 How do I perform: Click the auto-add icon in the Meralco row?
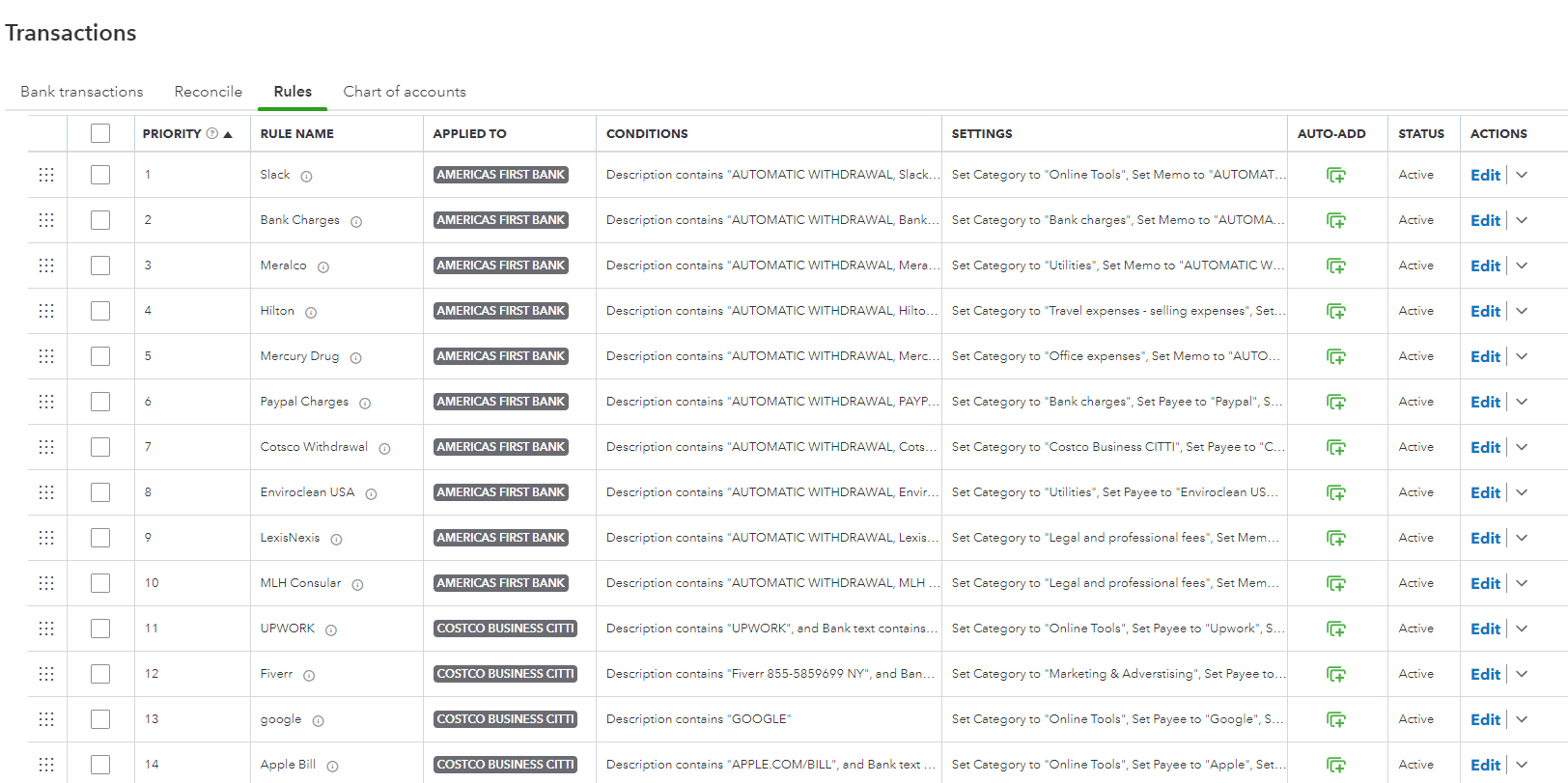click(x=1336, y=266)
